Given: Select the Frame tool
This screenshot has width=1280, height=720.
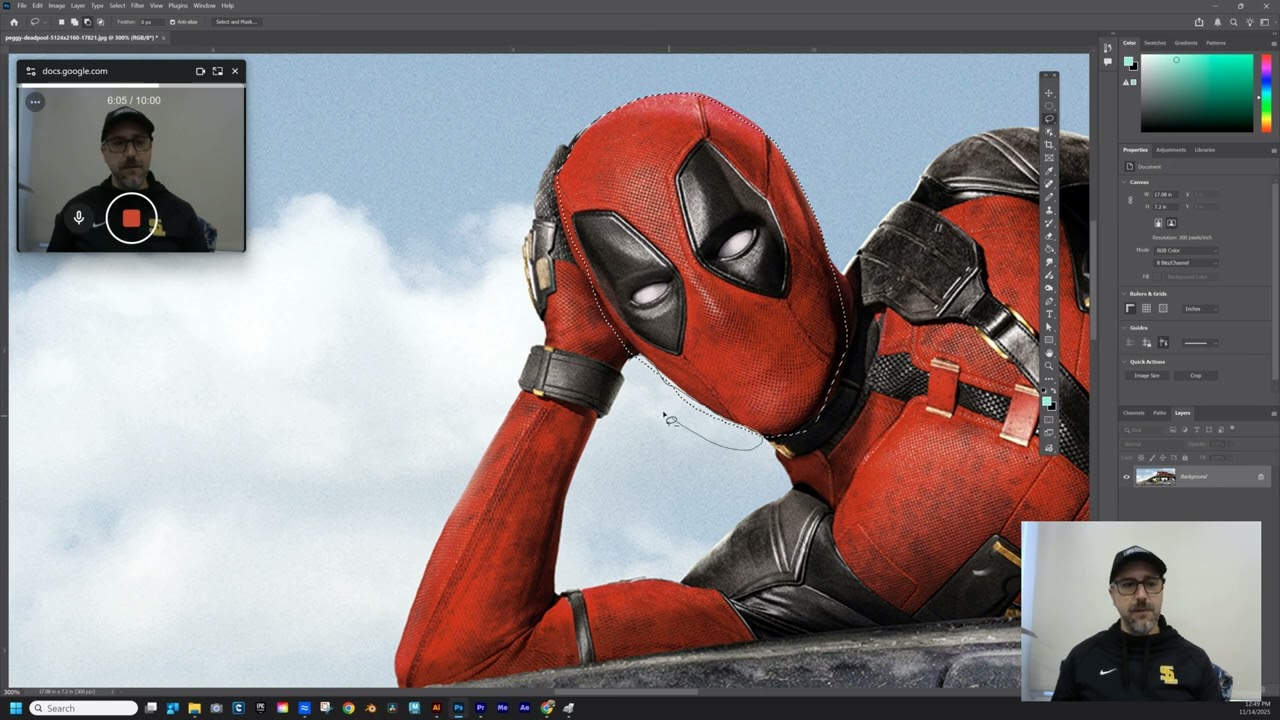Looking at the screenshot, I should [x=1049, y=158].
